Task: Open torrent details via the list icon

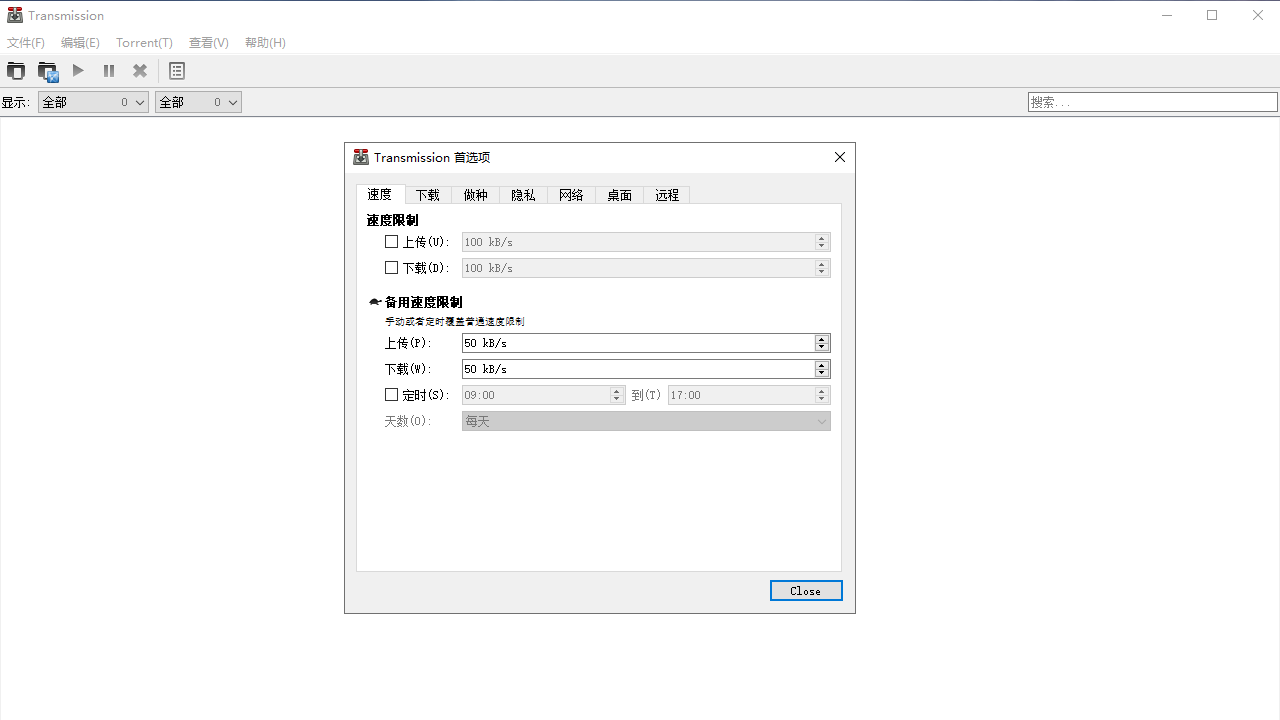Action: coord(177,71)
